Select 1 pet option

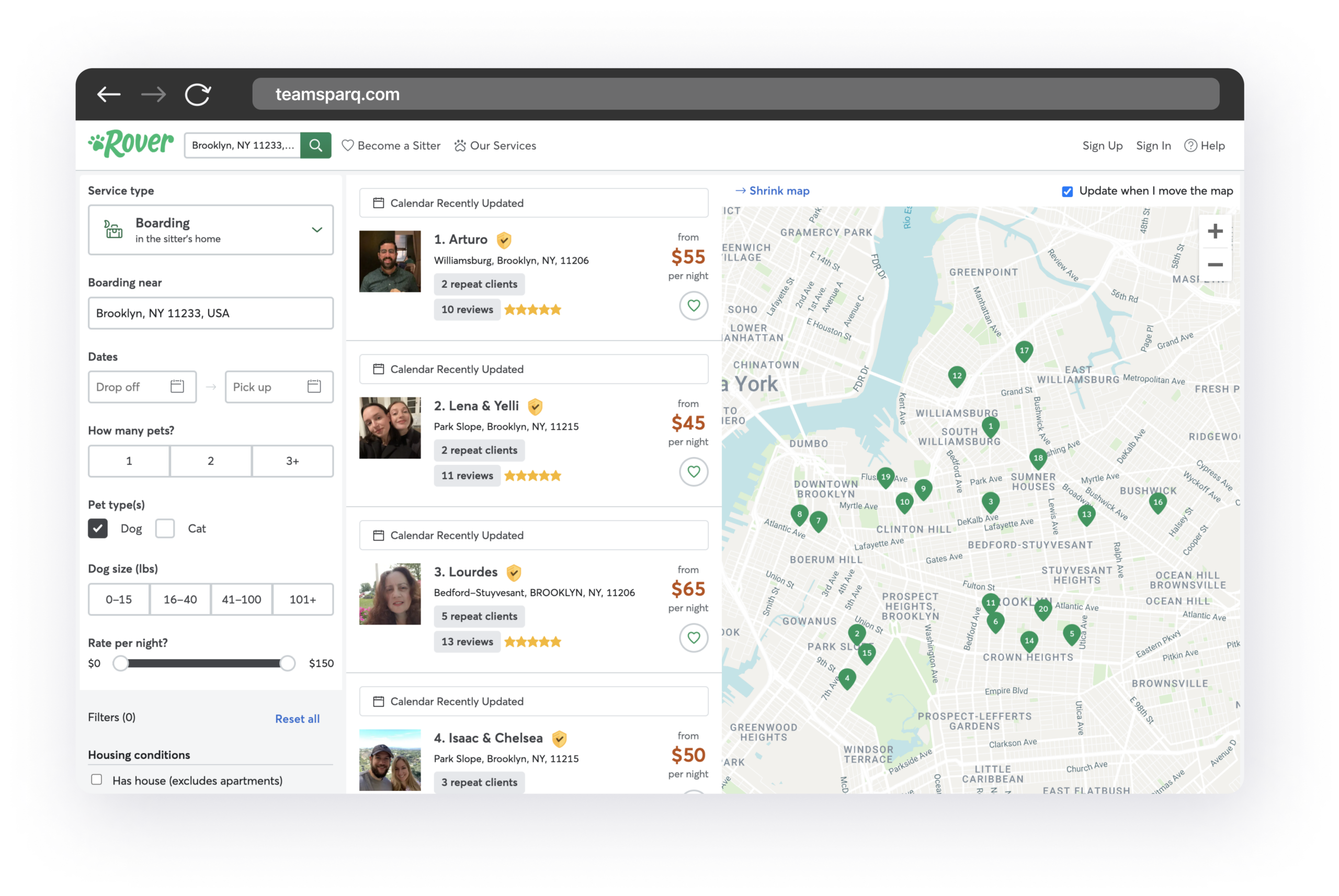click(129, 461)
